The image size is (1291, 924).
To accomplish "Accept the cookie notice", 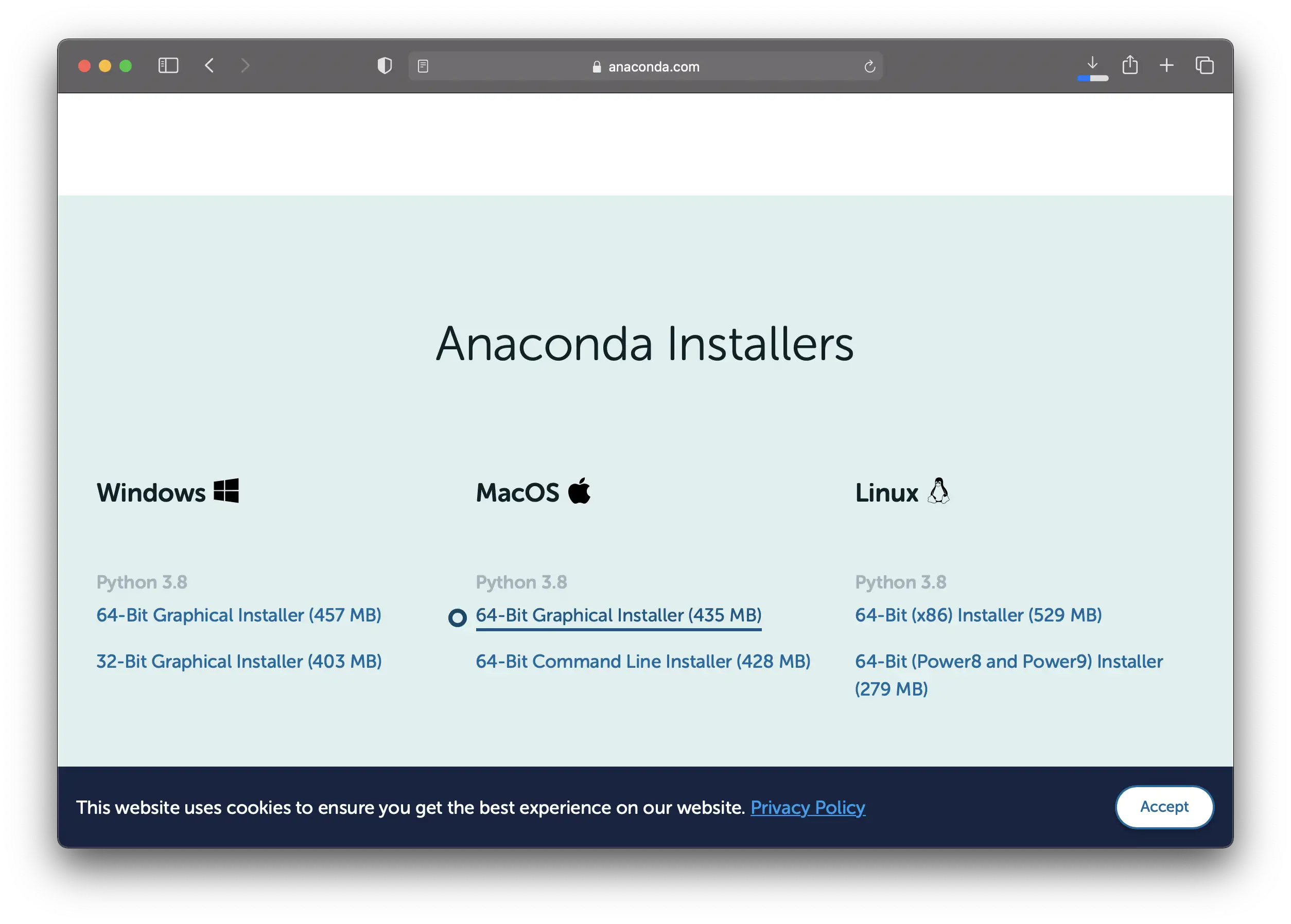I will click(1163, 807).
